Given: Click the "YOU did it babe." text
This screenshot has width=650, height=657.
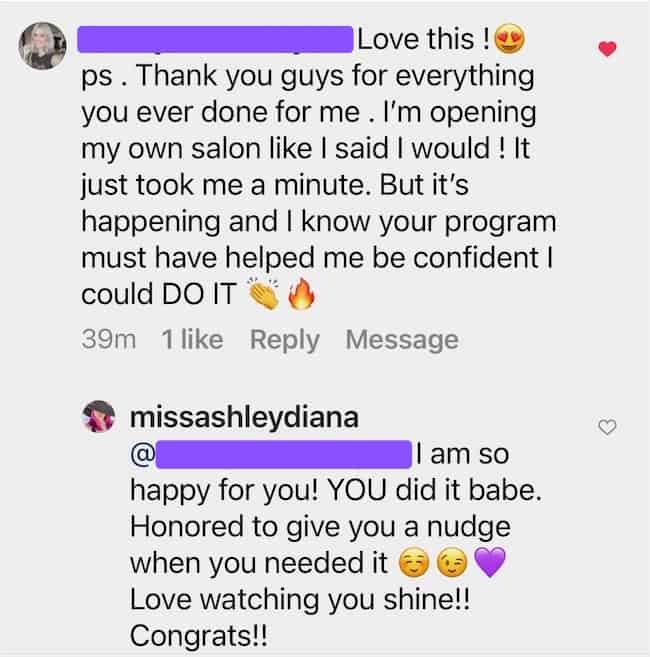Looking at the screenshot, I should click(x=434, y=490).
